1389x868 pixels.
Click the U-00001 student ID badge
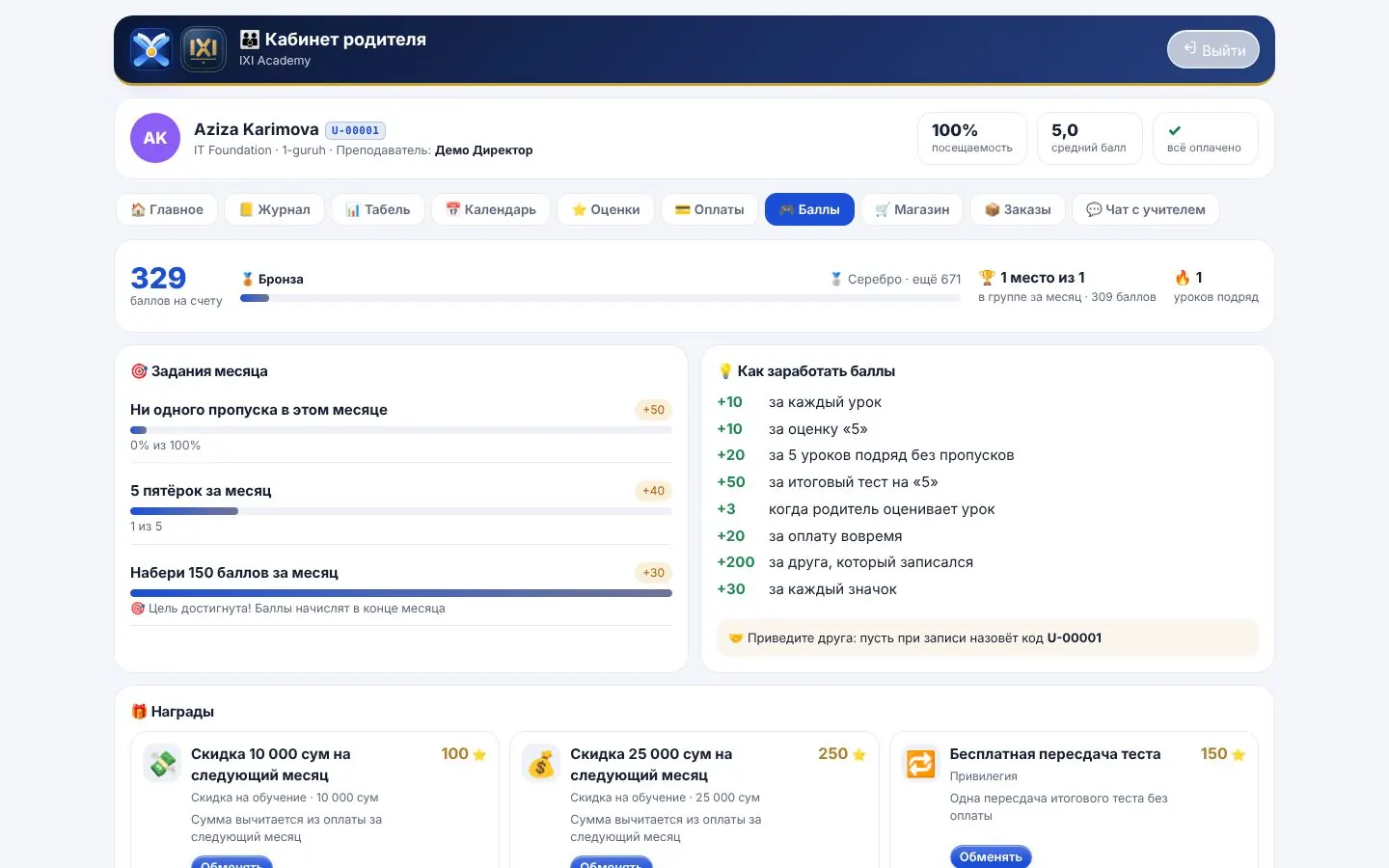point(356,130)
